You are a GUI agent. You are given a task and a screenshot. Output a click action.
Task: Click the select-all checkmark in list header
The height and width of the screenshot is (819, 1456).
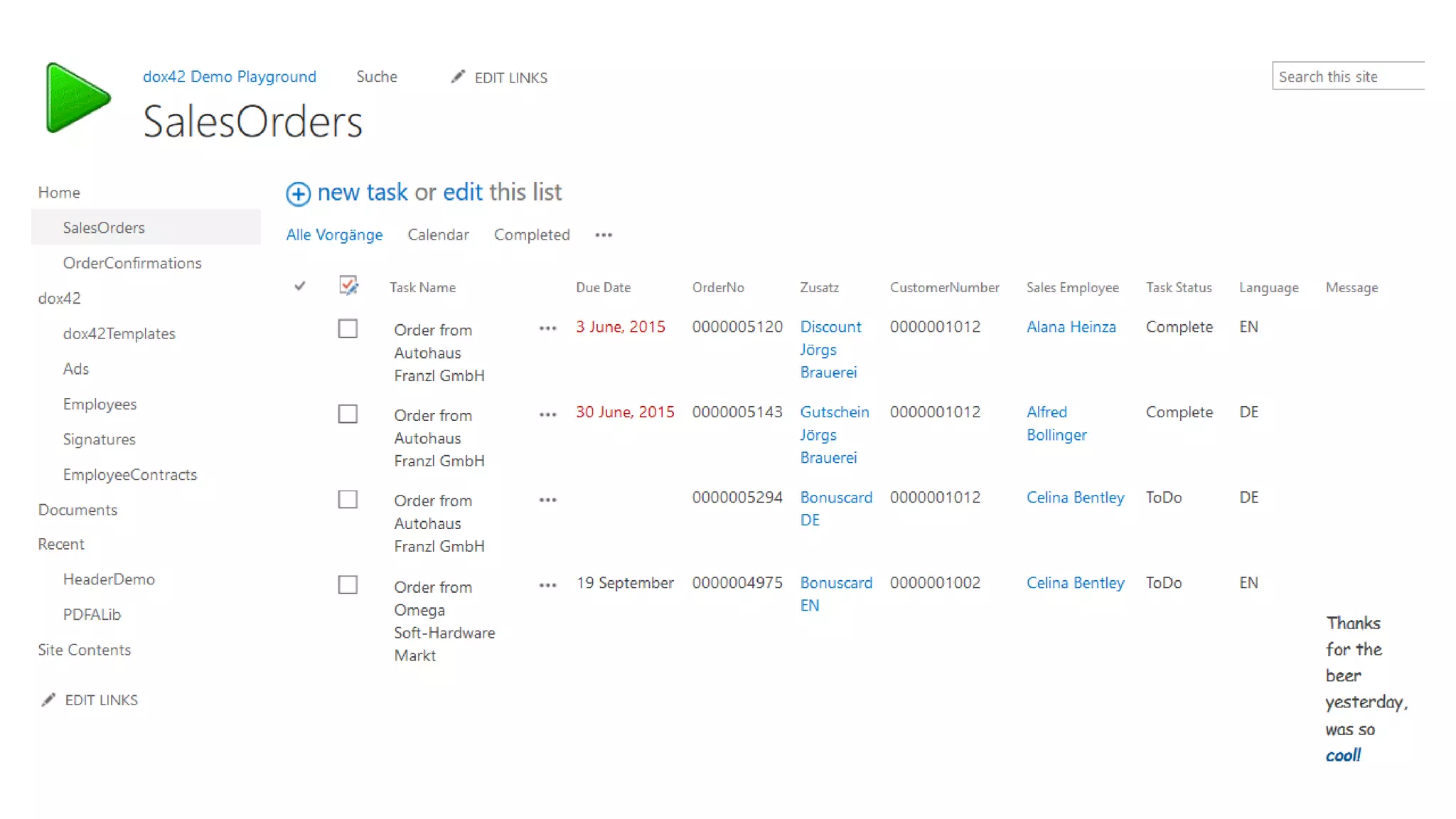pos(300,286)
